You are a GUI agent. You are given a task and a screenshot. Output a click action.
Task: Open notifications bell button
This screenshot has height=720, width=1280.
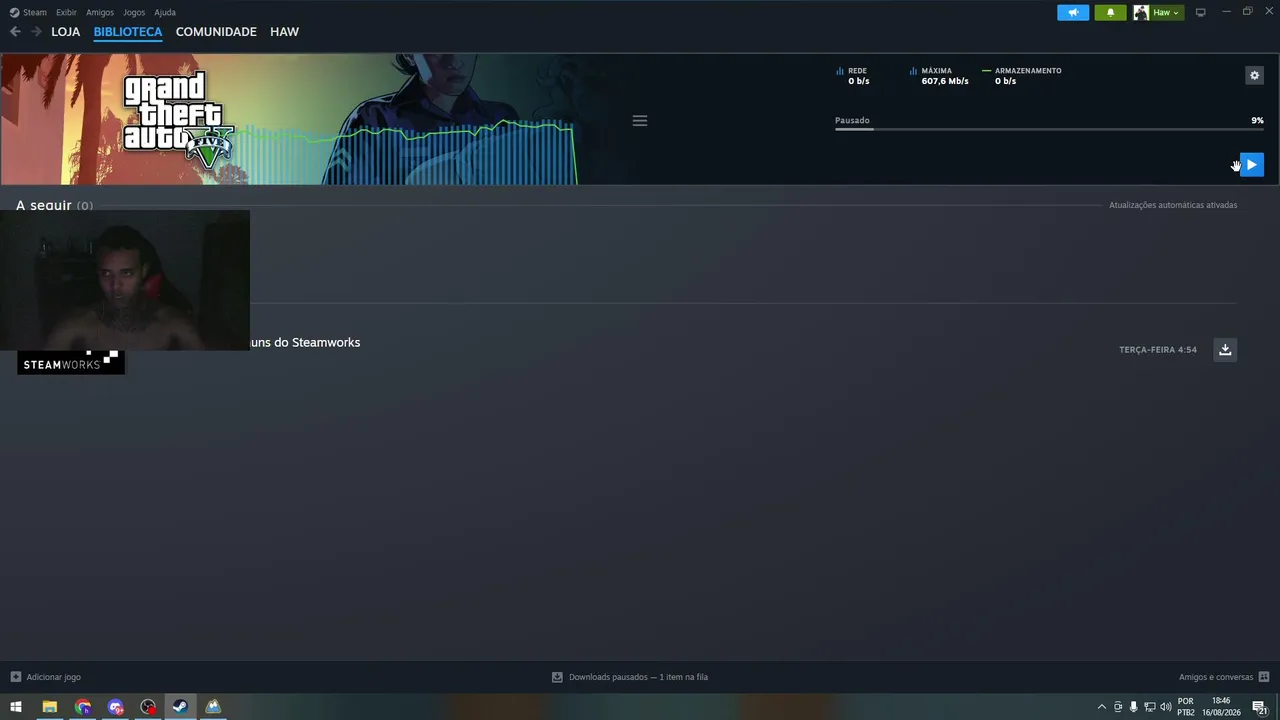(1110, 12)
